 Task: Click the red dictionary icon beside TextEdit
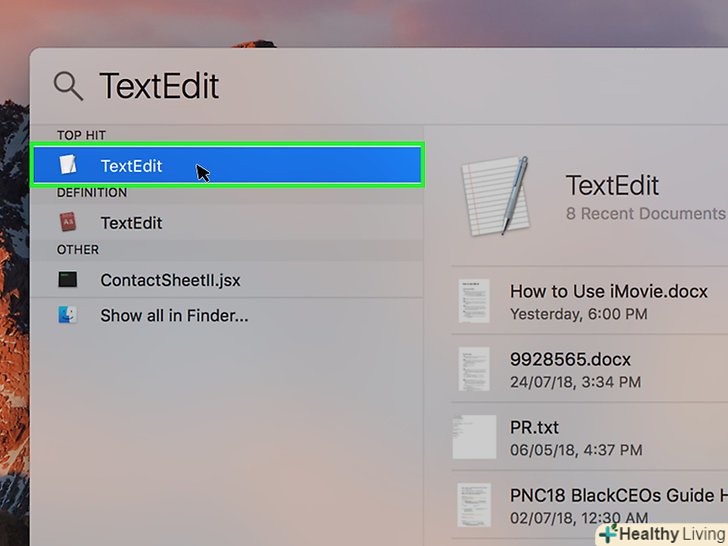pyautogui.click(x=68, y=222)
